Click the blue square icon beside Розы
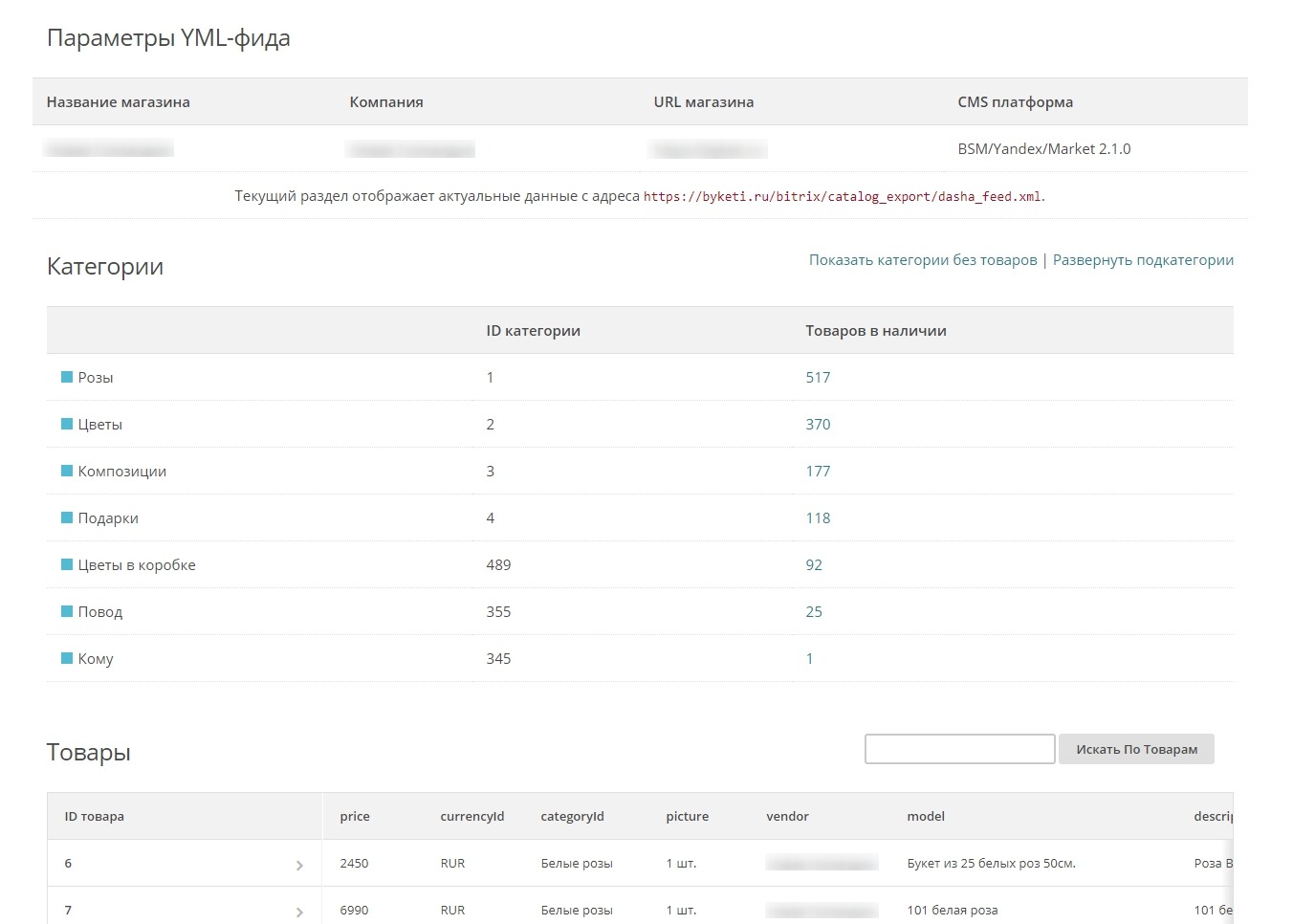The width and height of the screenshot is (1293, 924). coord(67,377)
